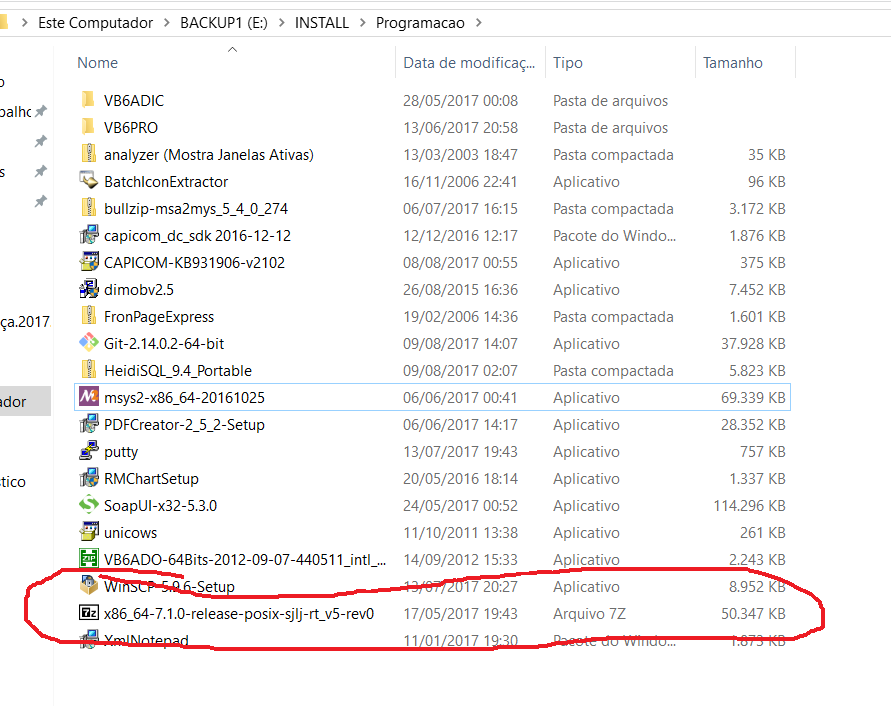Click the msys2-x86_64 application icon
The height and width of the screenshot is (706, 891).
88,397
